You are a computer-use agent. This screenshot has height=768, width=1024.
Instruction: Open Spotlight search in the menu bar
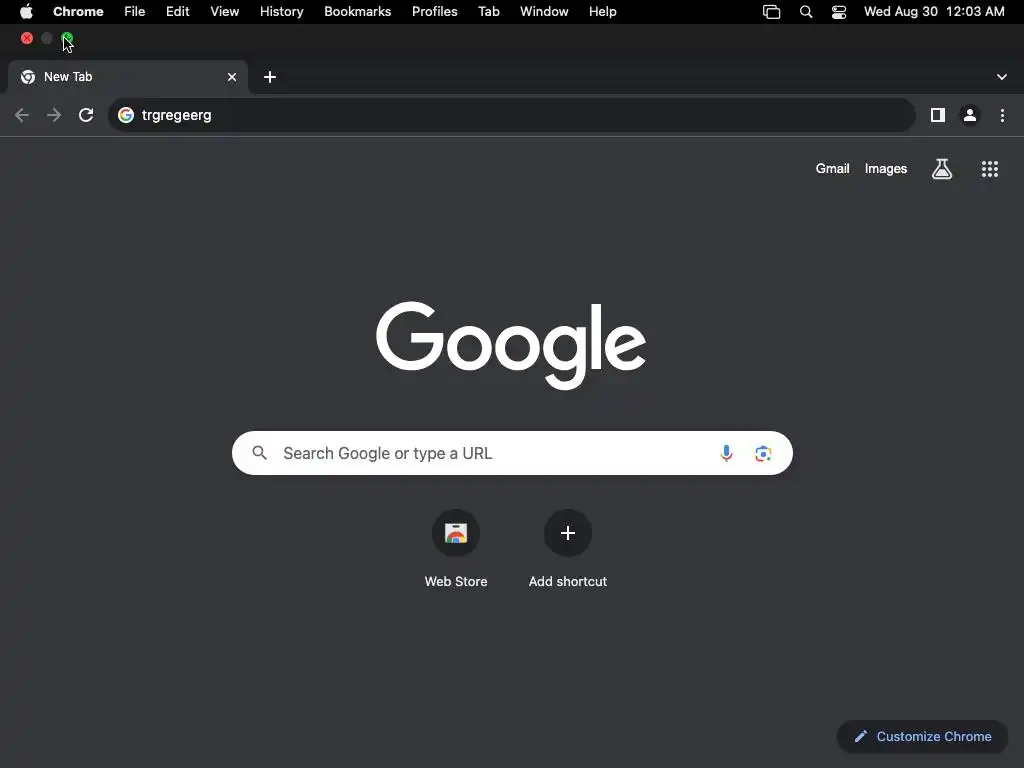(x=806, y=12)
